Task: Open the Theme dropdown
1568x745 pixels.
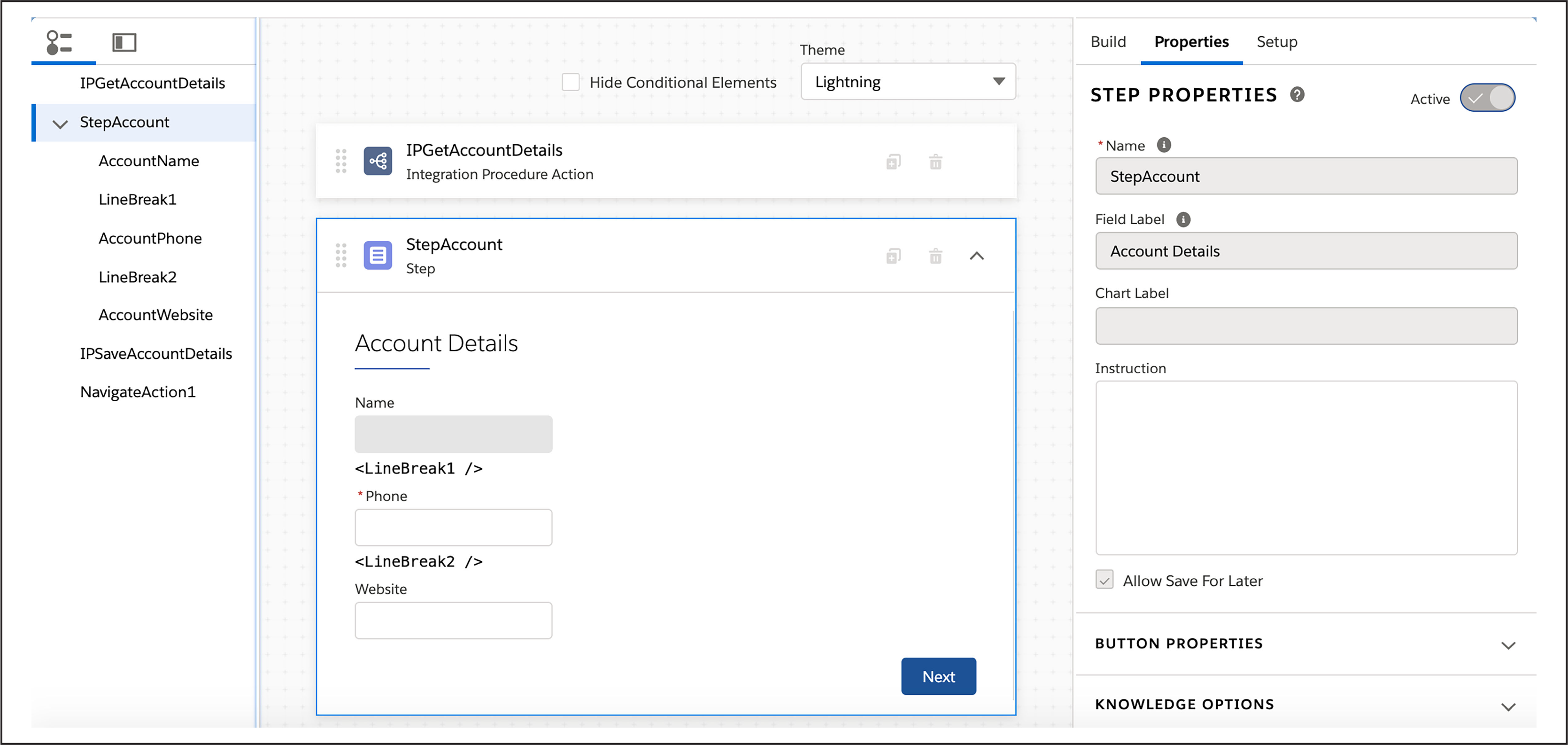Action: point(908,82)
